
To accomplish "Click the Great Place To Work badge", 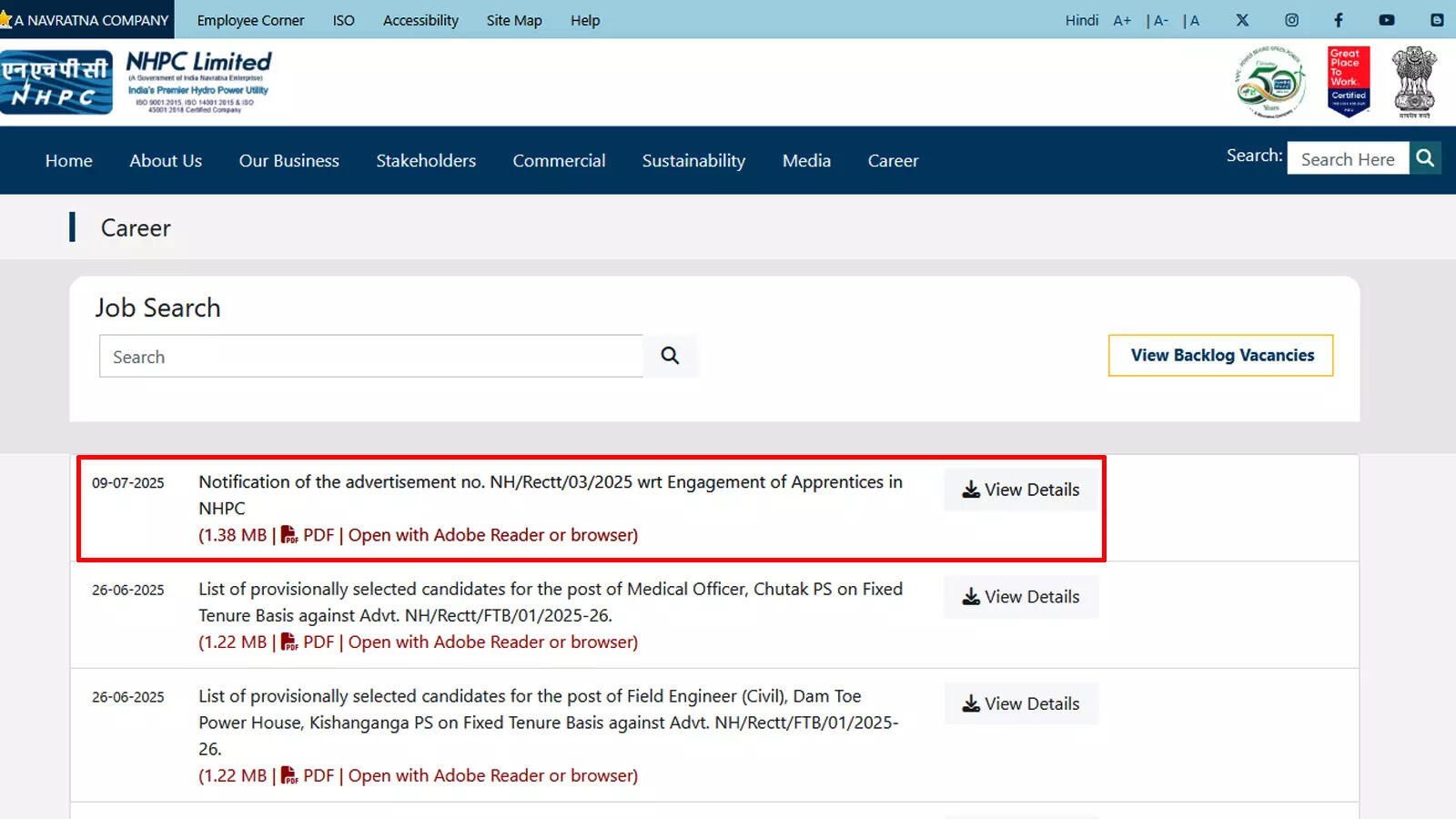I will click(1349, 82).
